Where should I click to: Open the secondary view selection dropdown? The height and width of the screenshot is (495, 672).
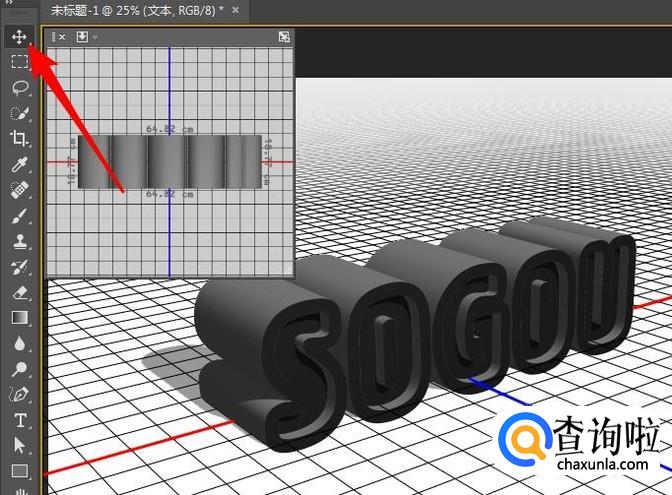click(87, 37)
